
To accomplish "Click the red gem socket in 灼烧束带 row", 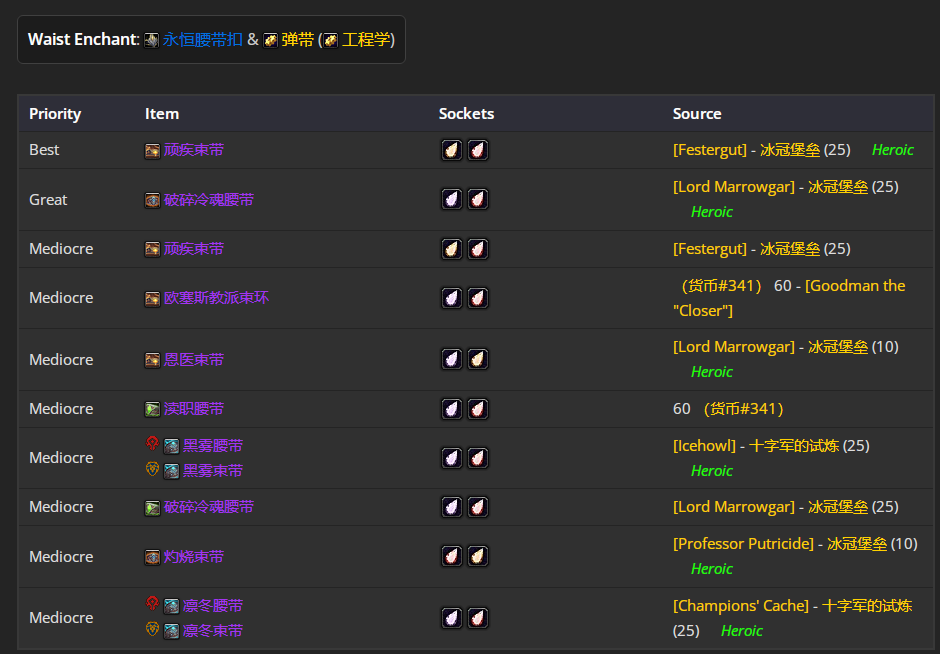I will pyautogui.click(x=452, y=556).
